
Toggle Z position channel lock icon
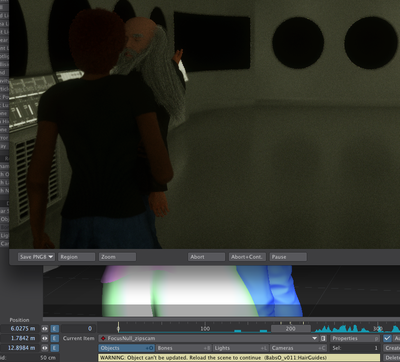[x=45, y=348]
